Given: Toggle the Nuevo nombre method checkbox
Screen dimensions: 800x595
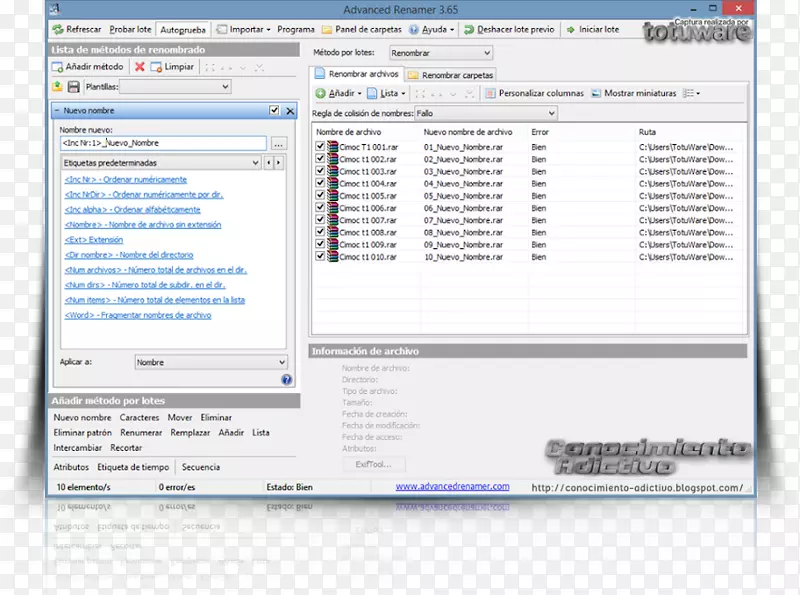Looking at the screenshot, I should pos(274,111).
